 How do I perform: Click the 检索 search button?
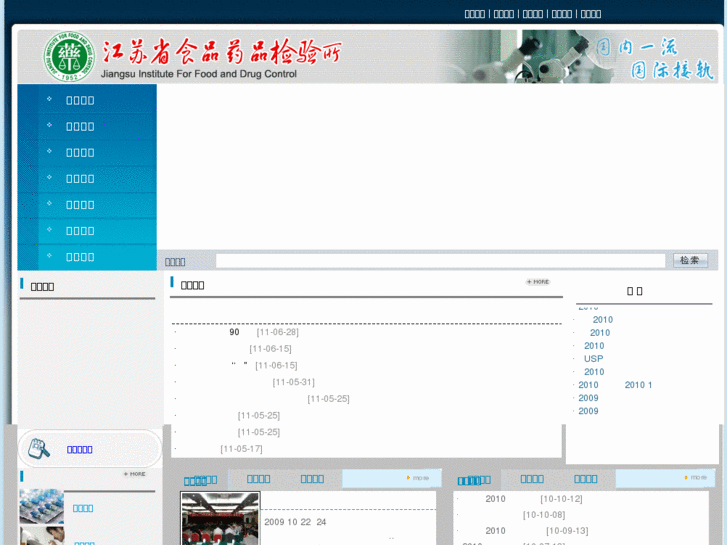click(x=690, y=260)
